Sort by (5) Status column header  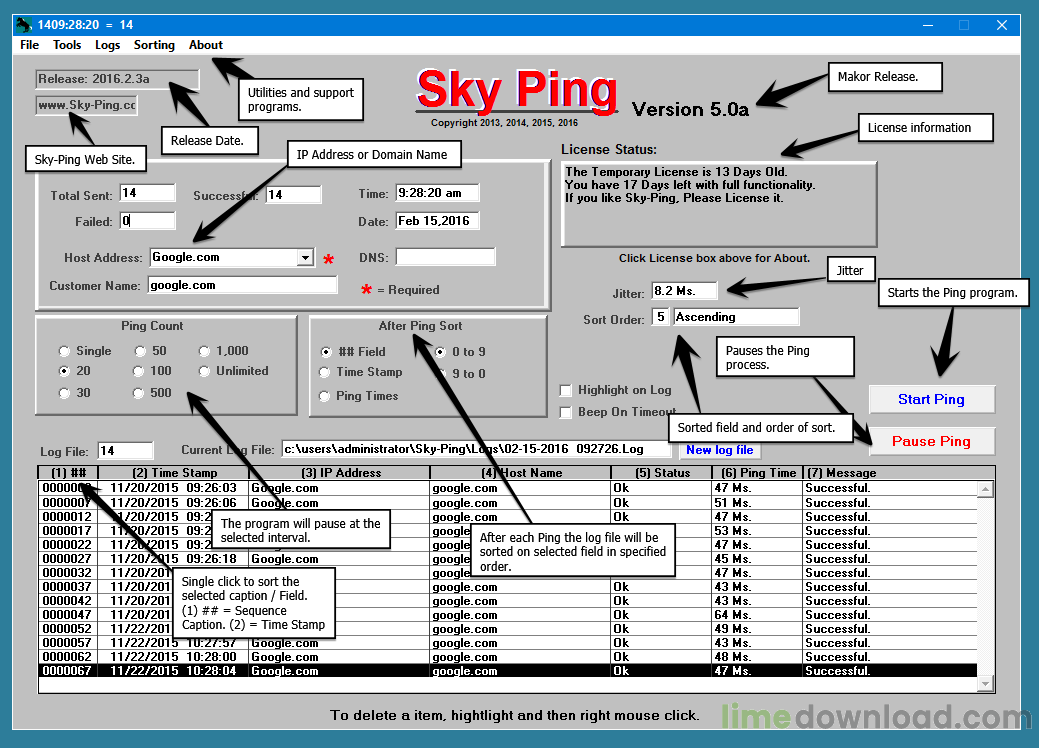[x=662, y=473]
